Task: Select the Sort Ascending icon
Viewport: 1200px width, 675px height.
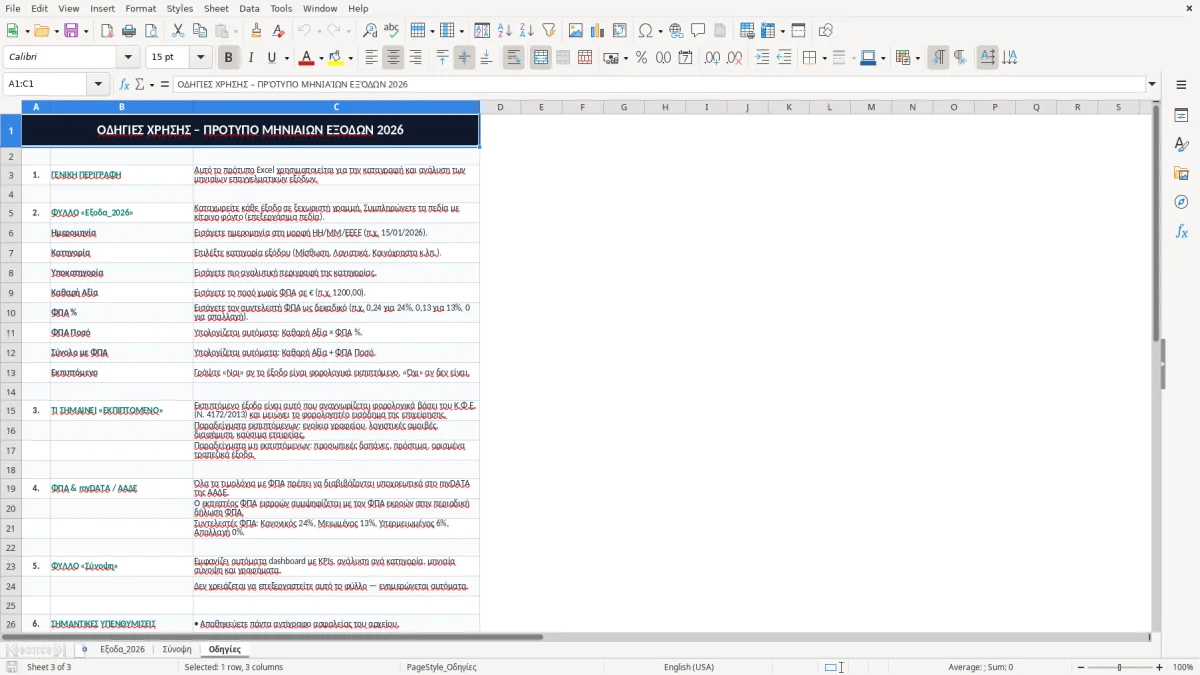Action: click(504, 31)
